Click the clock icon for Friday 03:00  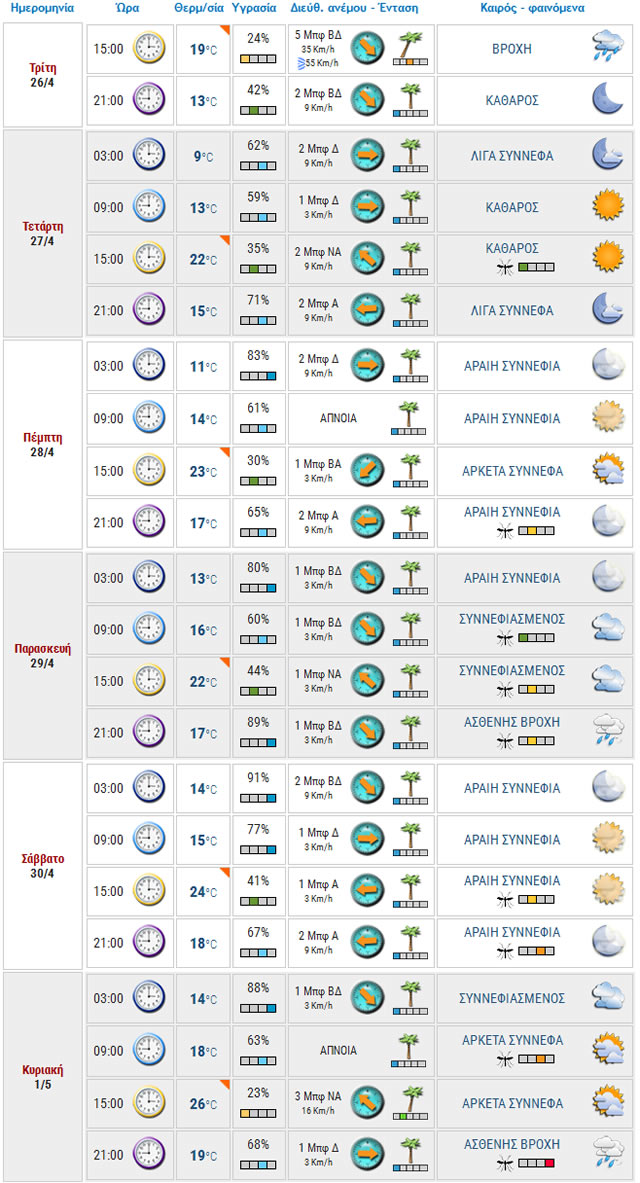point(149,576)
